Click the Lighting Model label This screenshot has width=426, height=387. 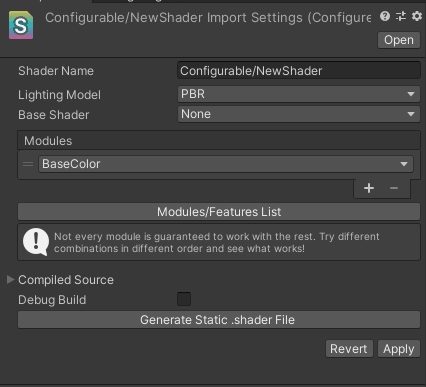tap(59, 95)
